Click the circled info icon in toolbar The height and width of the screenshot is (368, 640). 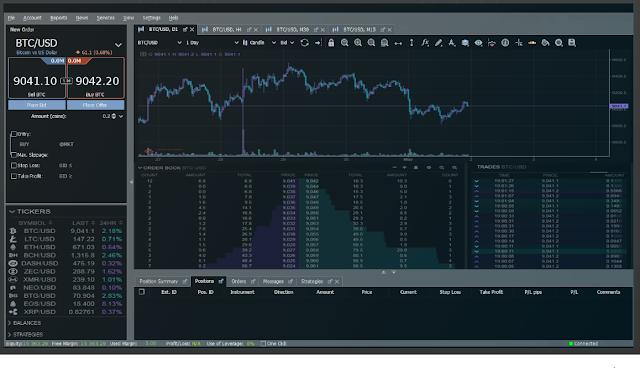tap(505, 43)
